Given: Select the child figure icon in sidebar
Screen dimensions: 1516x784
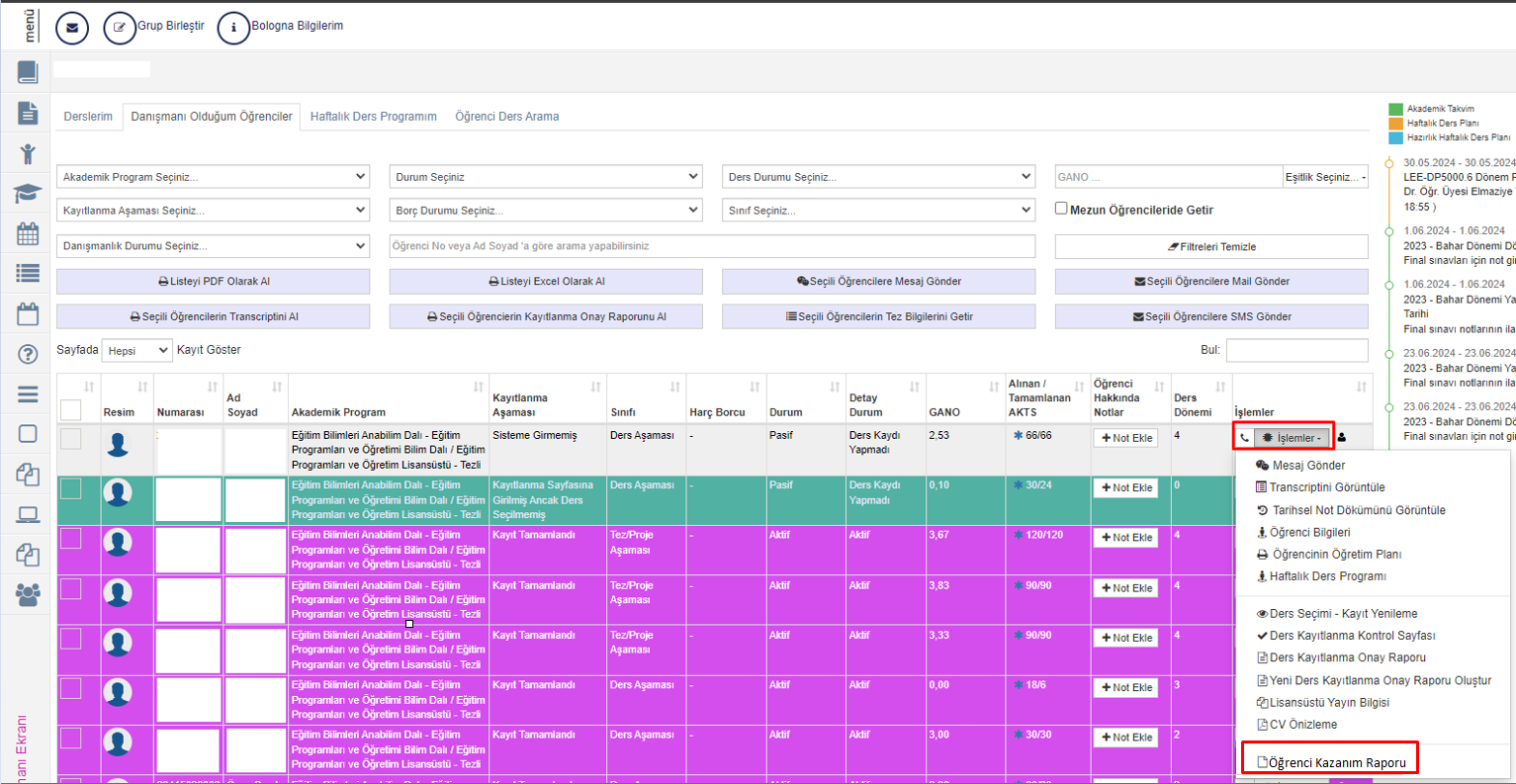Looking at the screenshot, I should pos(28,153).
